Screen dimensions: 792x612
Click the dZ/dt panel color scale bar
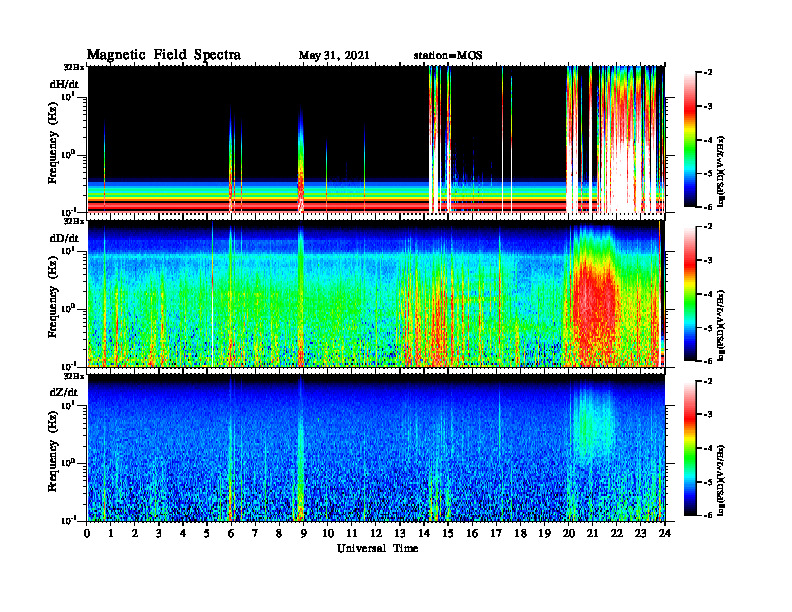pyautogui.click(x=690, y=448)
